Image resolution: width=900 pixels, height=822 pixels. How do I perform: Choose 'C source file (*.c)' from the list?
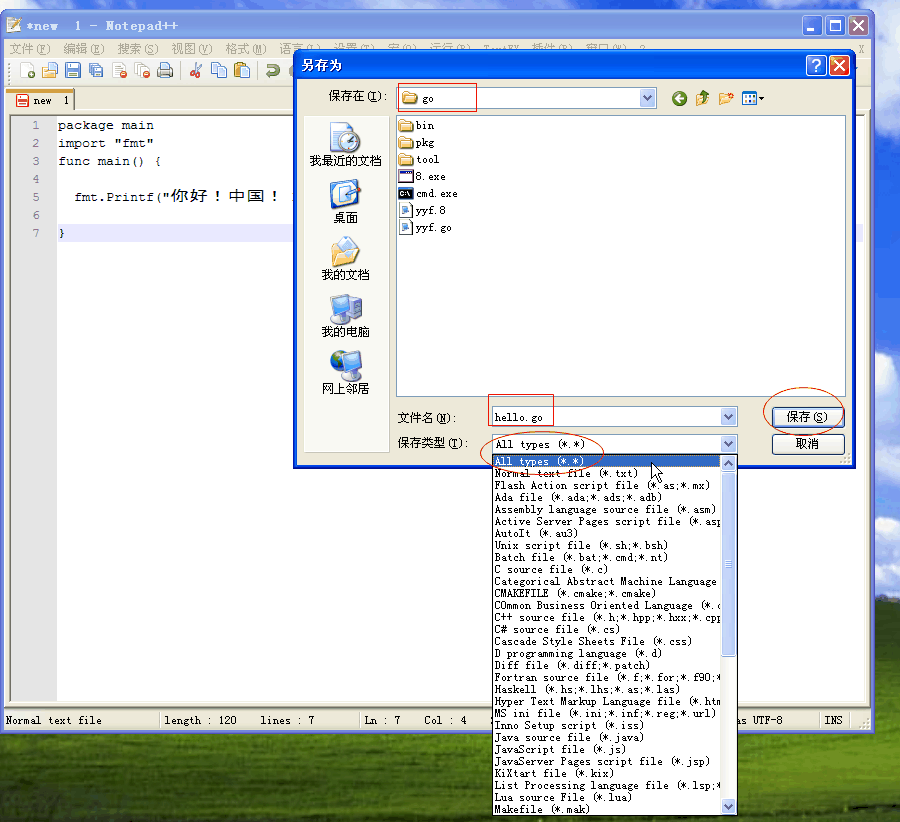(550, 569)
